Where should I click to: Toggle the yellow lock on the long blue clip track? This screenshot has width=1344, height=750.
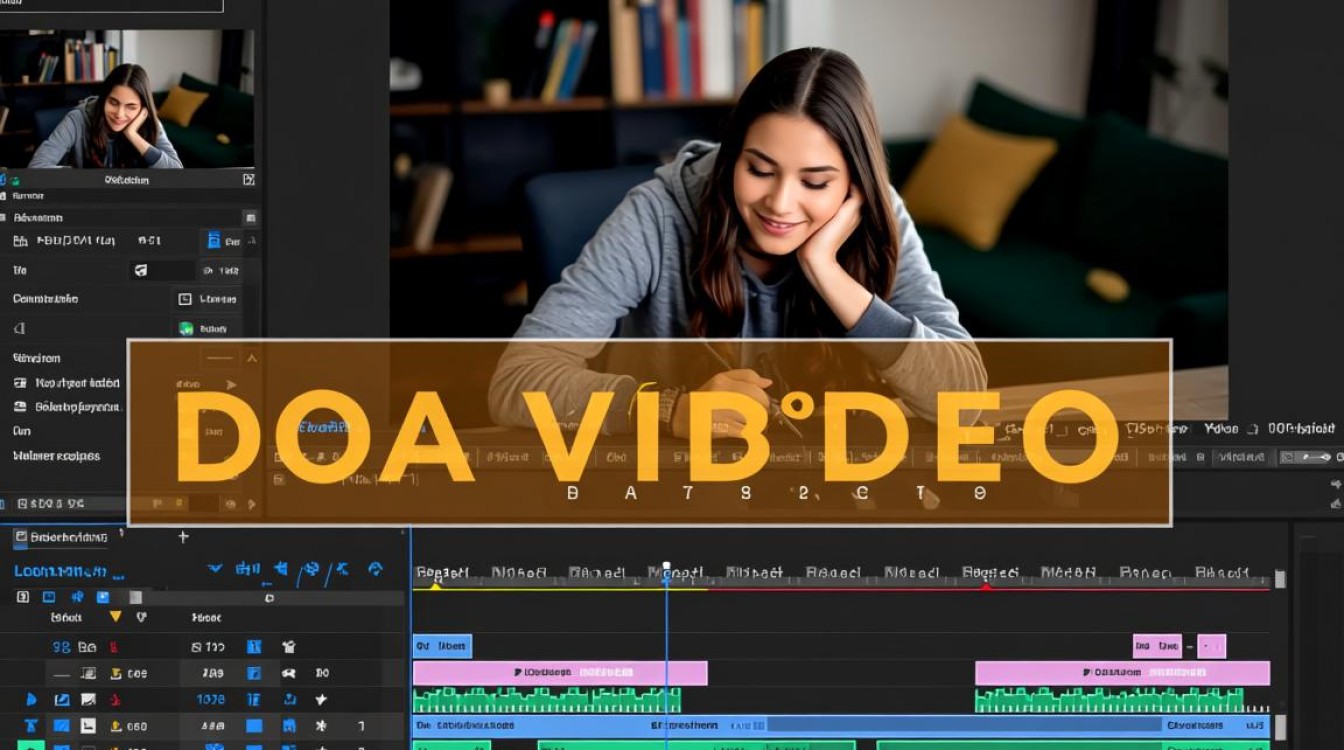click(x=115, y=727)
